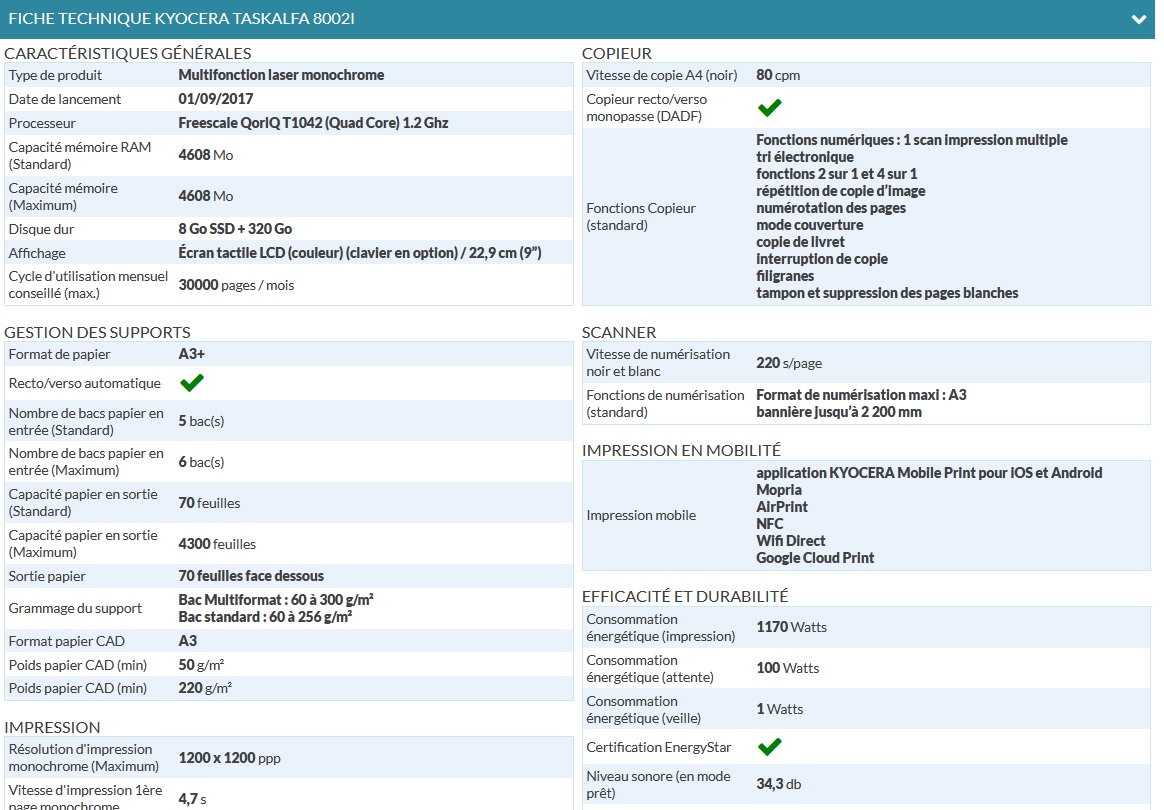Click the bannière jusqu'à 2 200 mm line
Screen dimensions: 1164x810
pos(839,412)
